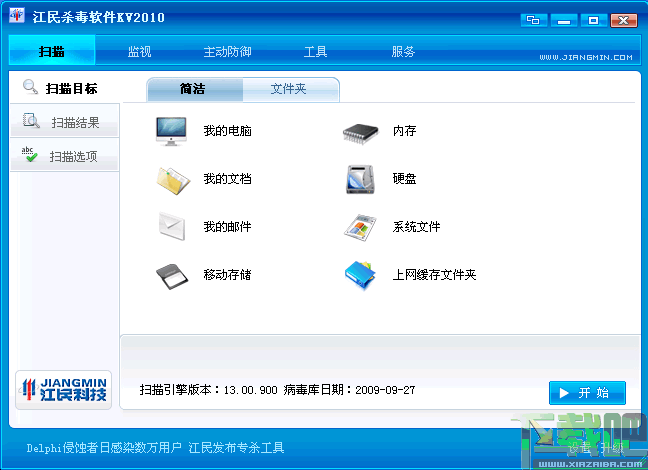Pick the 移动存储 removable storage icon
The width and height of the screenshot is (648, 470).
172,276
